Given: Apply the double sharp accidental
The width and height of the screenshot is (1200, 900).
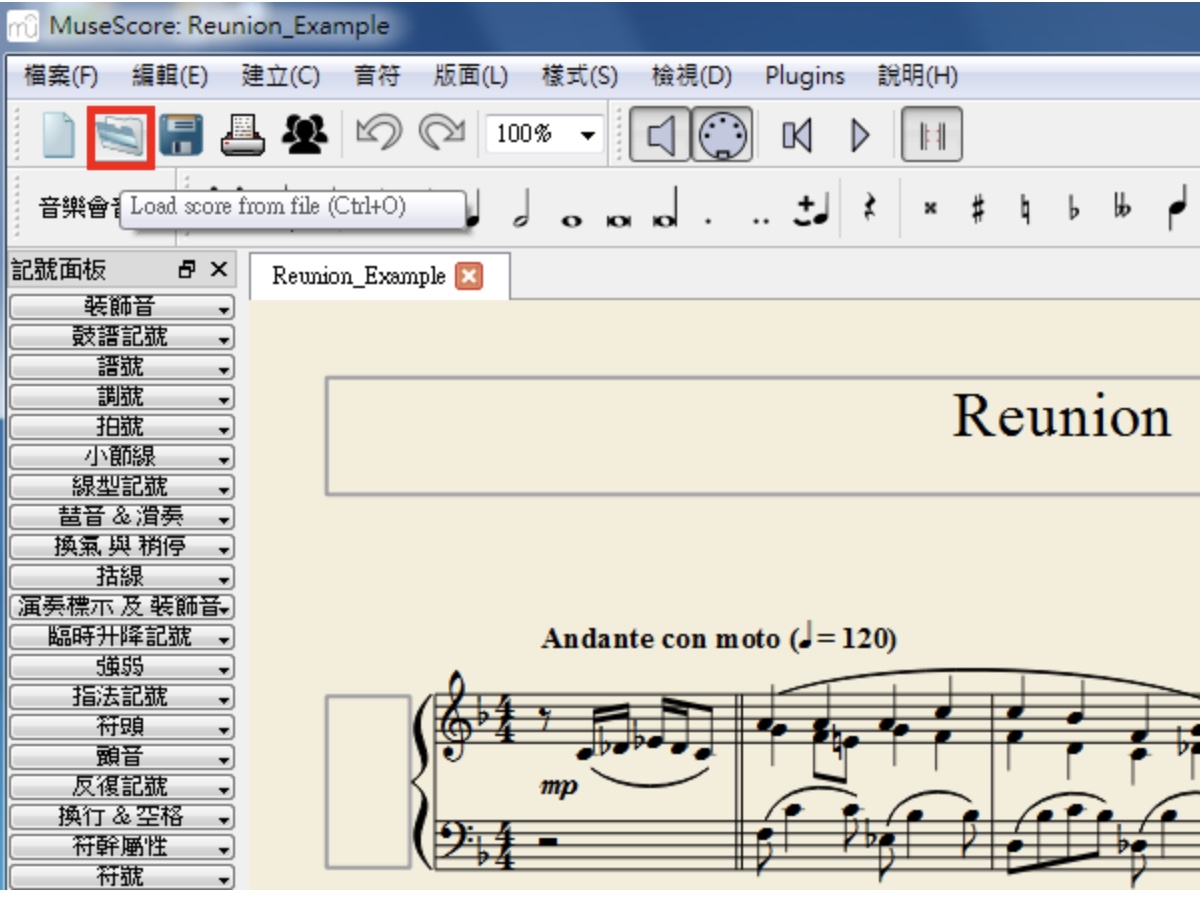Looking at the screenshot, I should click(x=931, y=209).
